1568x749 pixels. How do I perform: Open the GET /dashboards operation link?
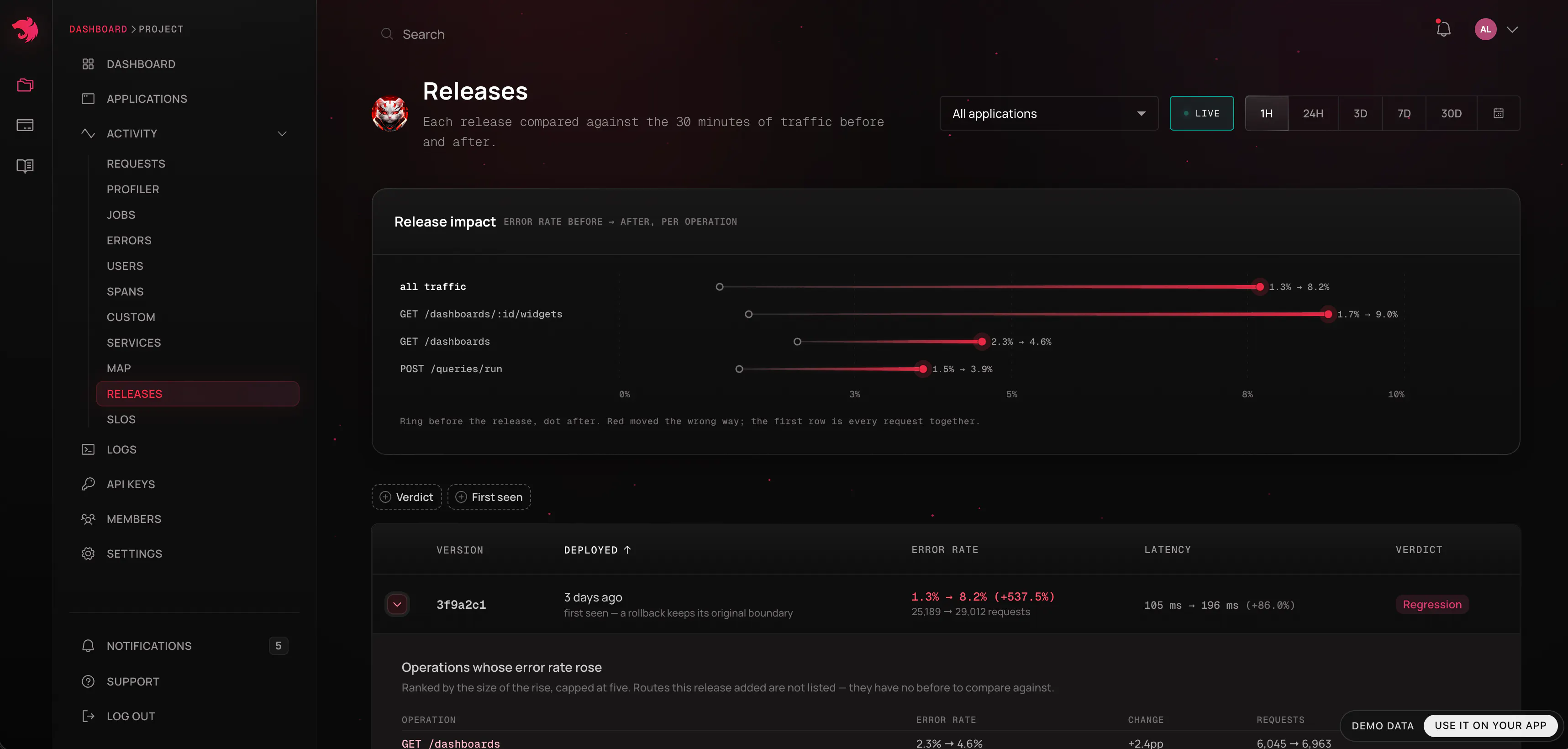[450, 743]
